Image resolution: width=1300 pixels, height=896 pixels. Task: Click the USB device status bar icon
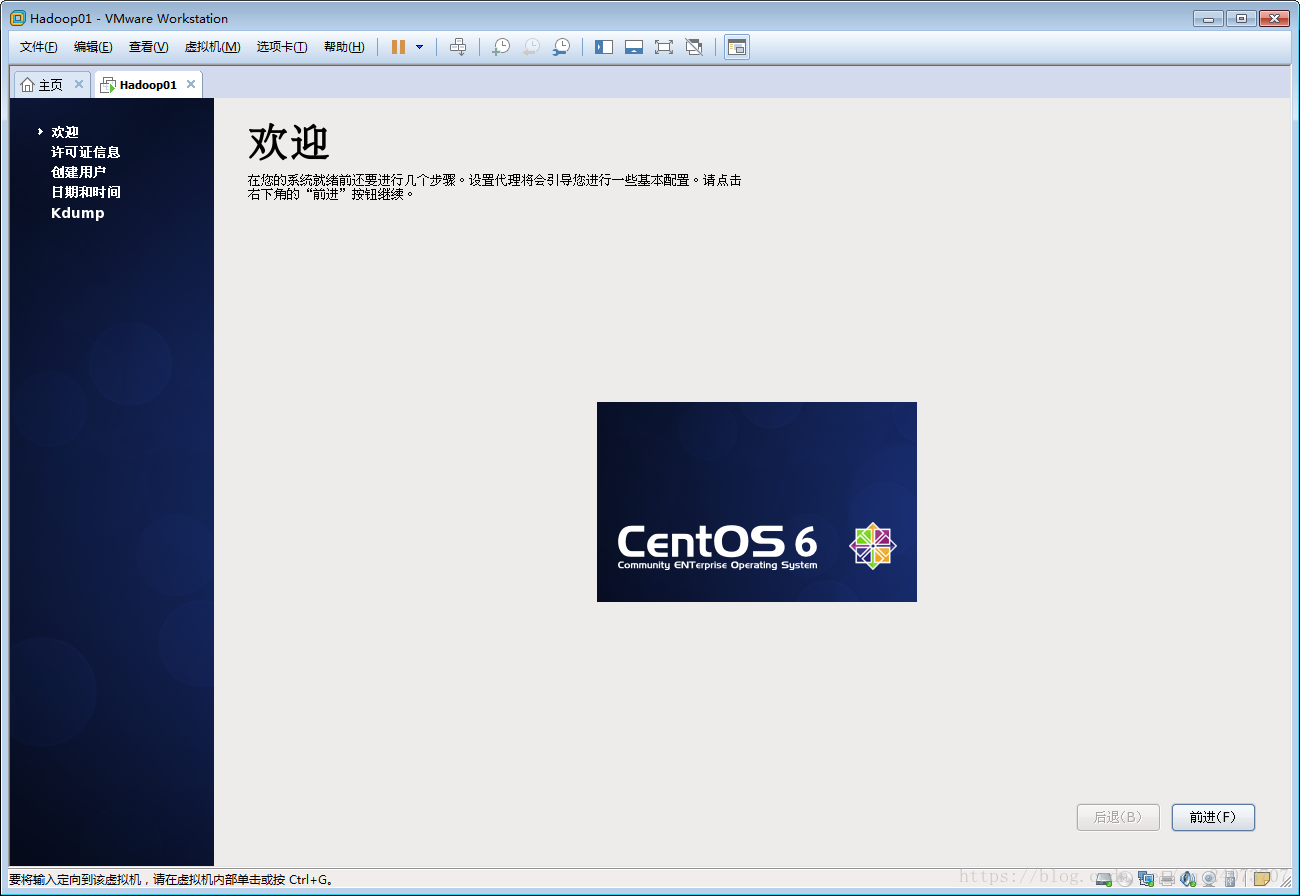tap(1230, 878)
